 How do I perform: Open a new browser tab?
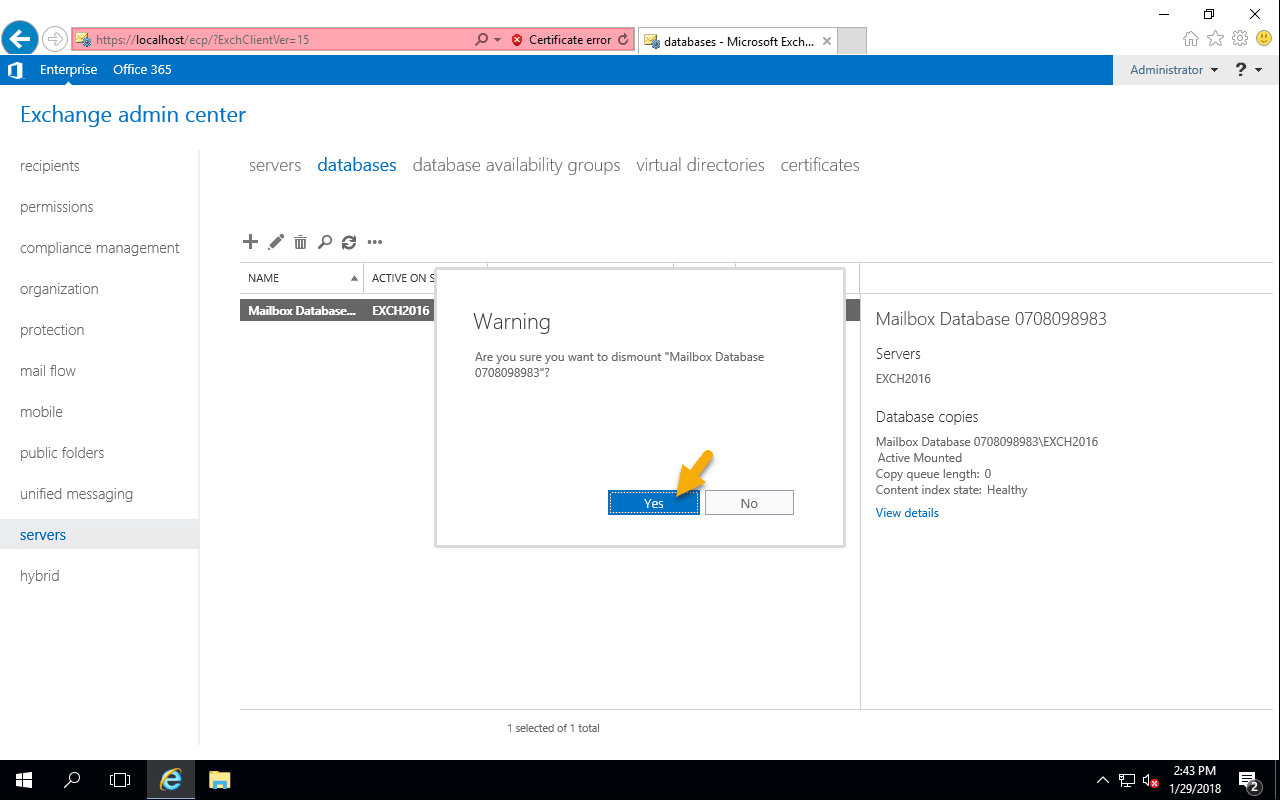click(851, 41)
